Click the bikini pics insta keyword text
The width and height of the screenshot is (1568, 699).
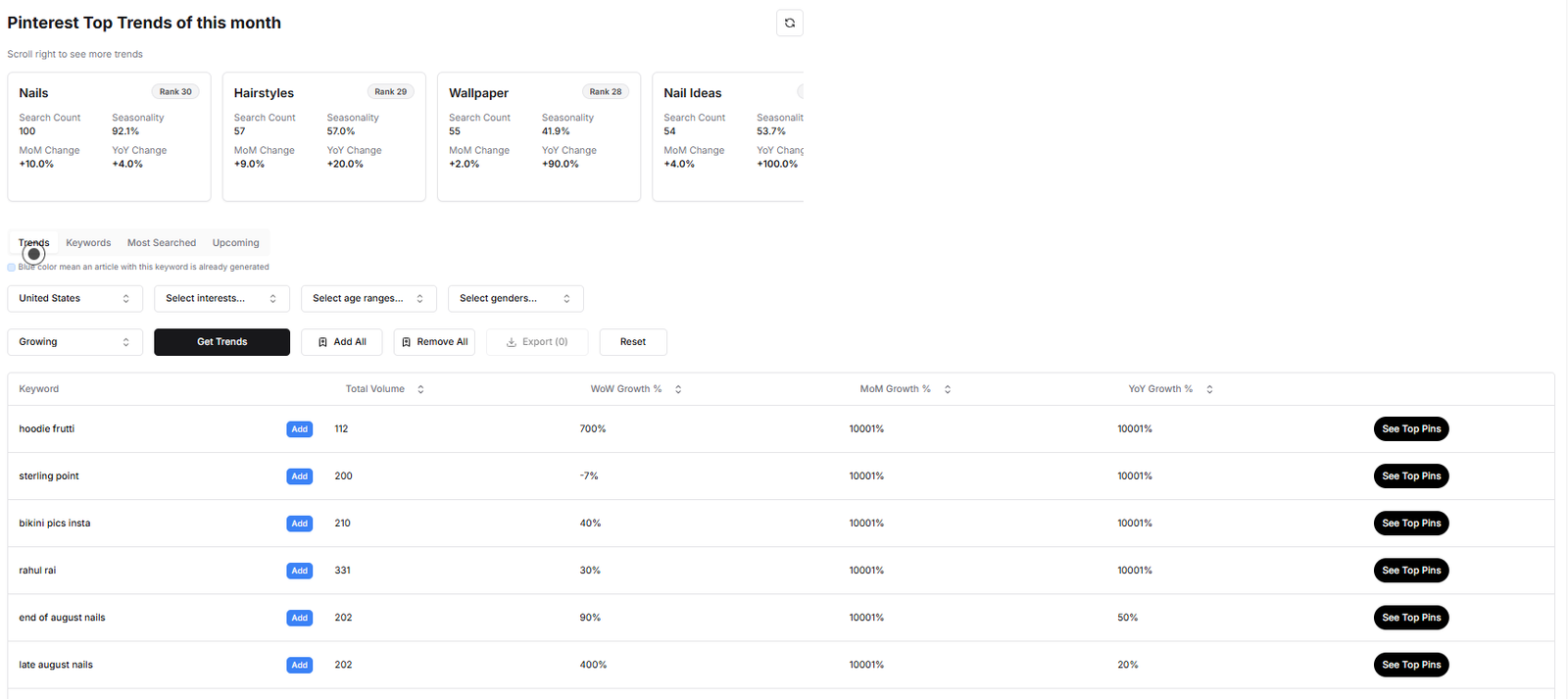(x=55, y=524)
